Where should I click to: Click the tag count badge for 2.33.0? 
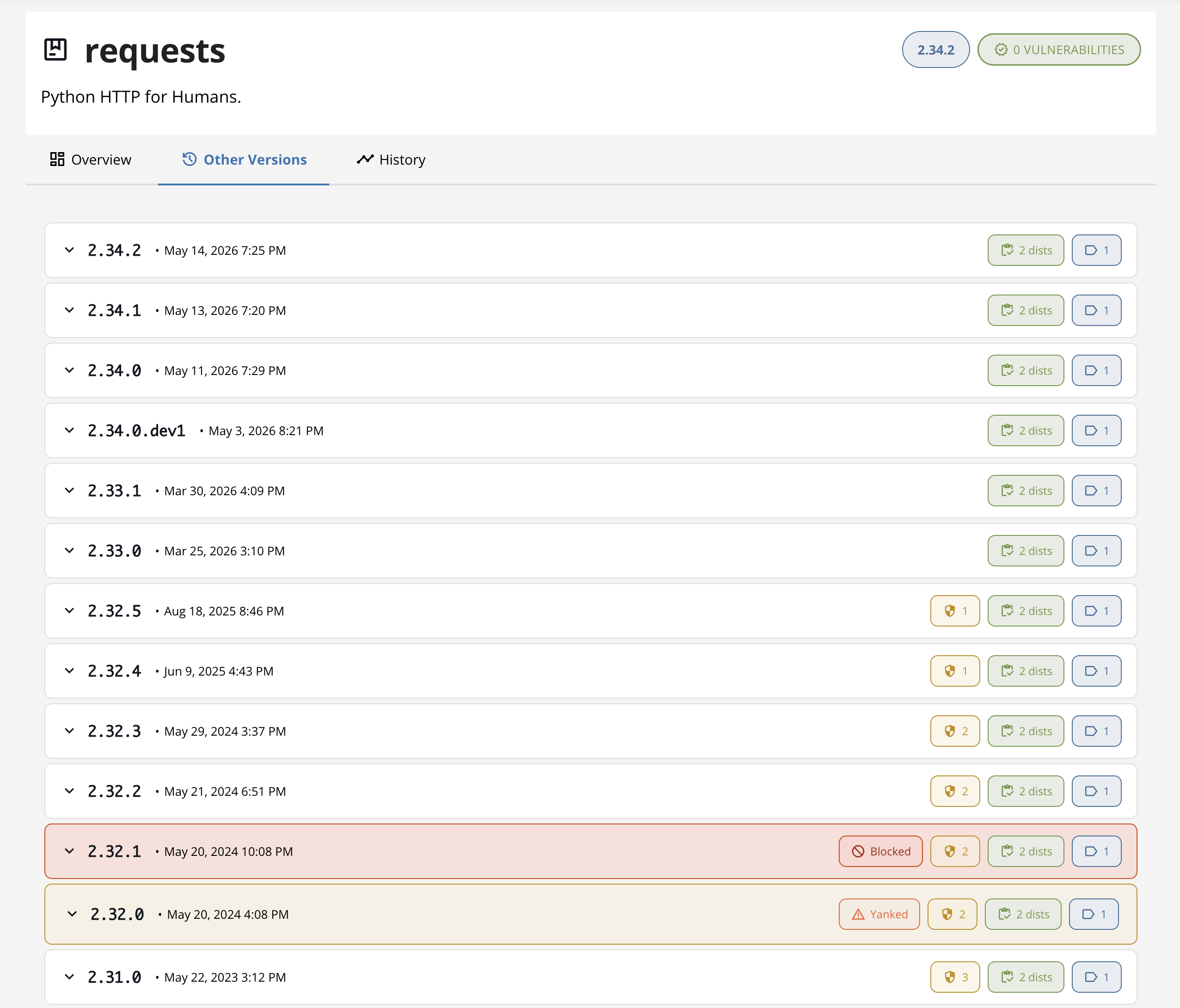click(1096, 551)
